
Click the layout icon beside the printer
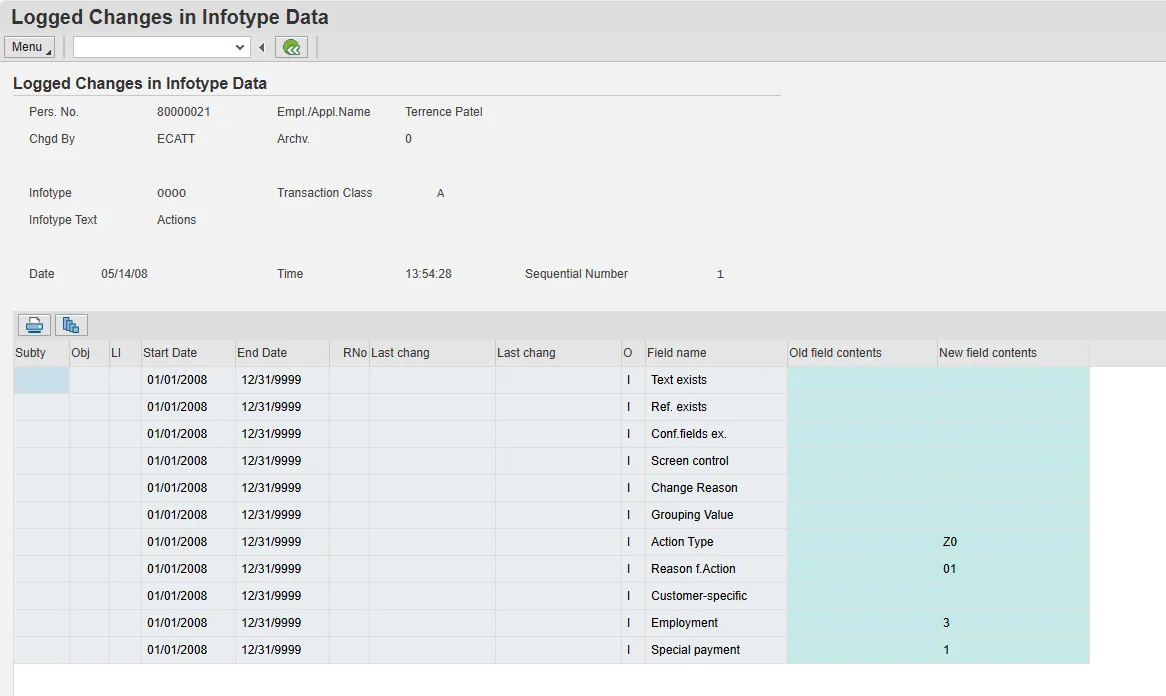(71, 325)
